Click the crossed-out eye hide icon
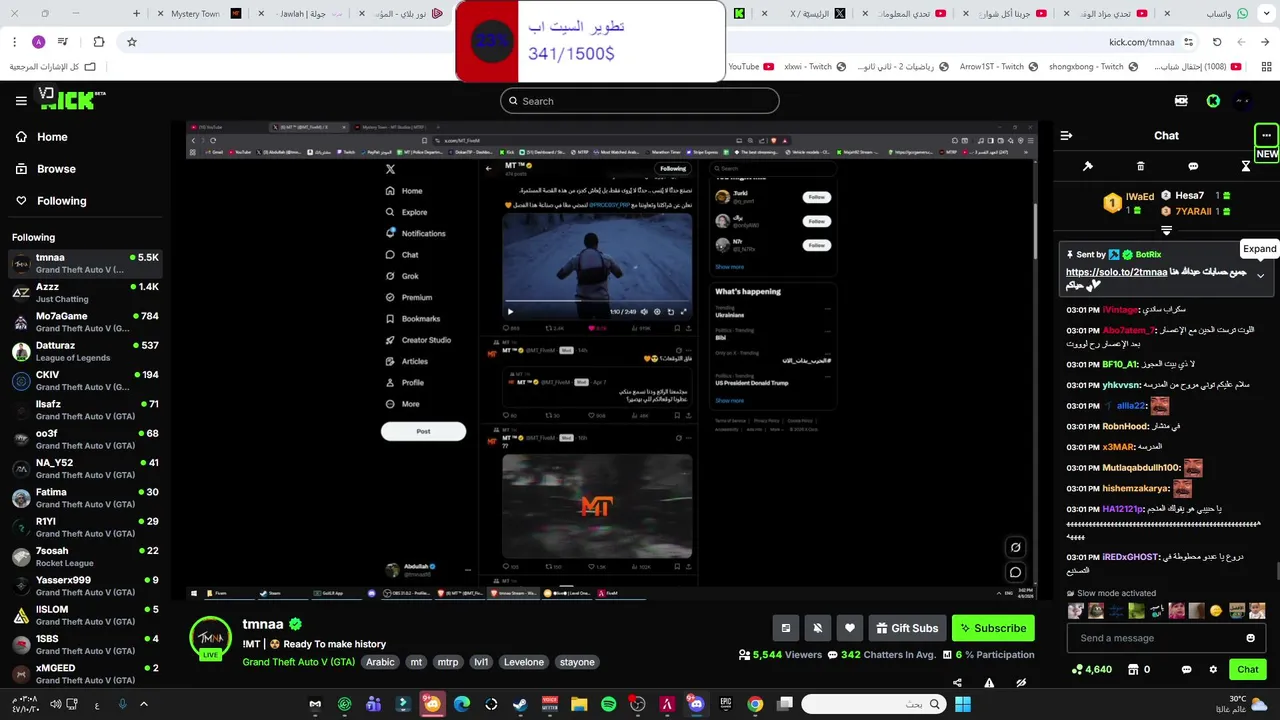This screenshot has width=1280, height=720. [x=1021, y=683]
